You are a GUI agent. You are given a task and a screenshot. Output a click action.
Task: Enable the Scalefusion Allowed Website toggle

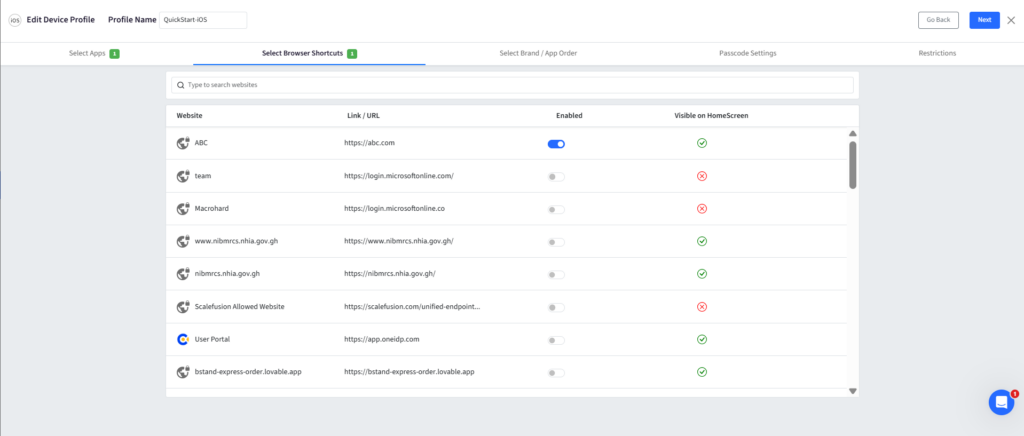(556, 307)
